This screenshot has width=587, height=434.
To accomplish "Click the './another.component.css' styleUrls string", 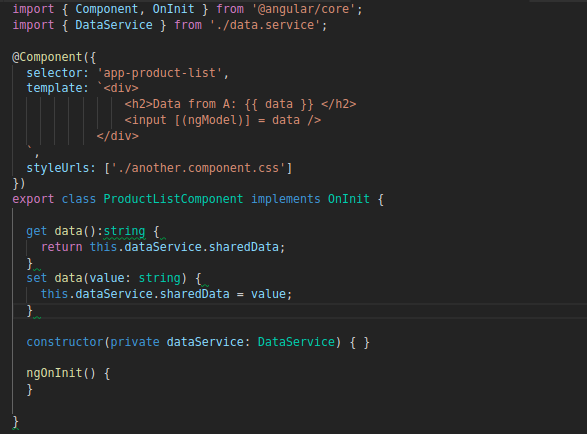I will point(198,168).
